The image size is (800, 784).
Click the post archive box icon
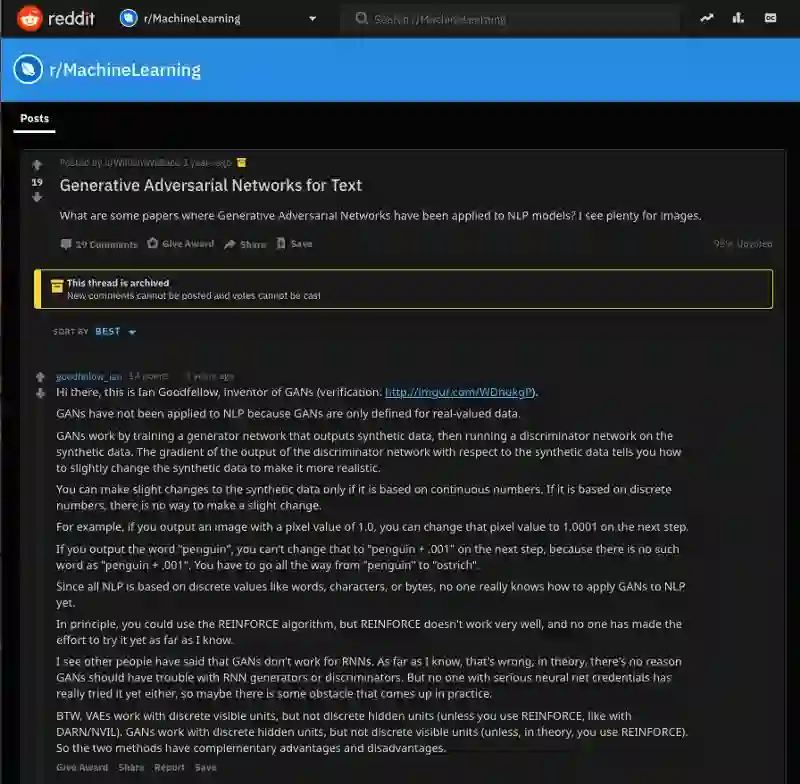point(241,163)
